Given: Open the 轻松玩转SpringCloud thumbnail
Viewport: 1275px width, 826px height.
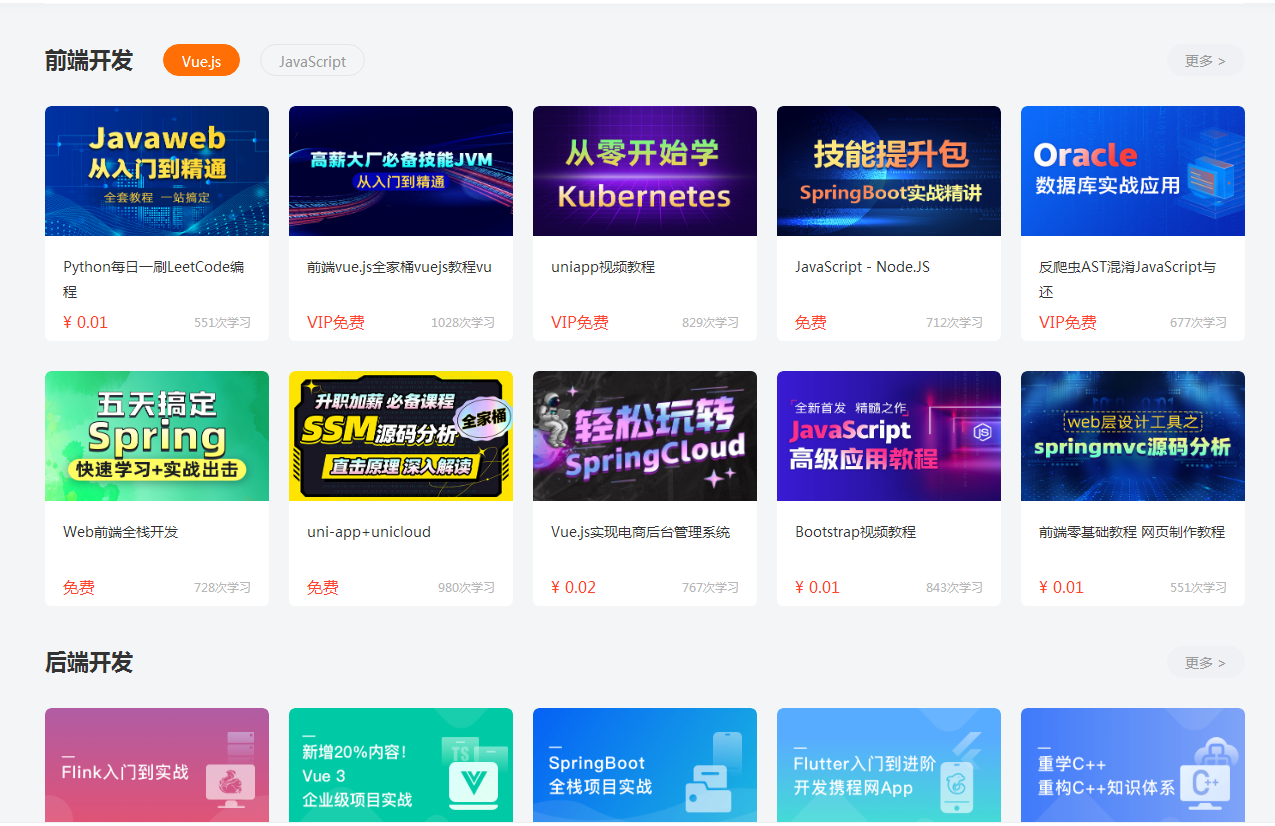Looking at the screenshot, I should click(x=645, y=436).
